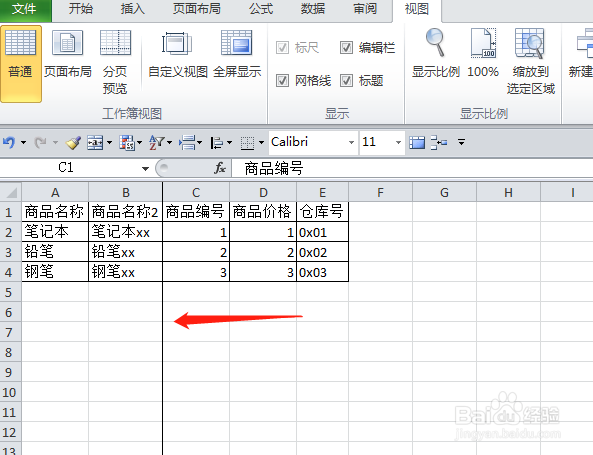Image resolution: width=593 pixels, height=455 pixels.
Task: Toggle the Formula Bar (编辑栏) checkbox
Action: coord(346,48)
